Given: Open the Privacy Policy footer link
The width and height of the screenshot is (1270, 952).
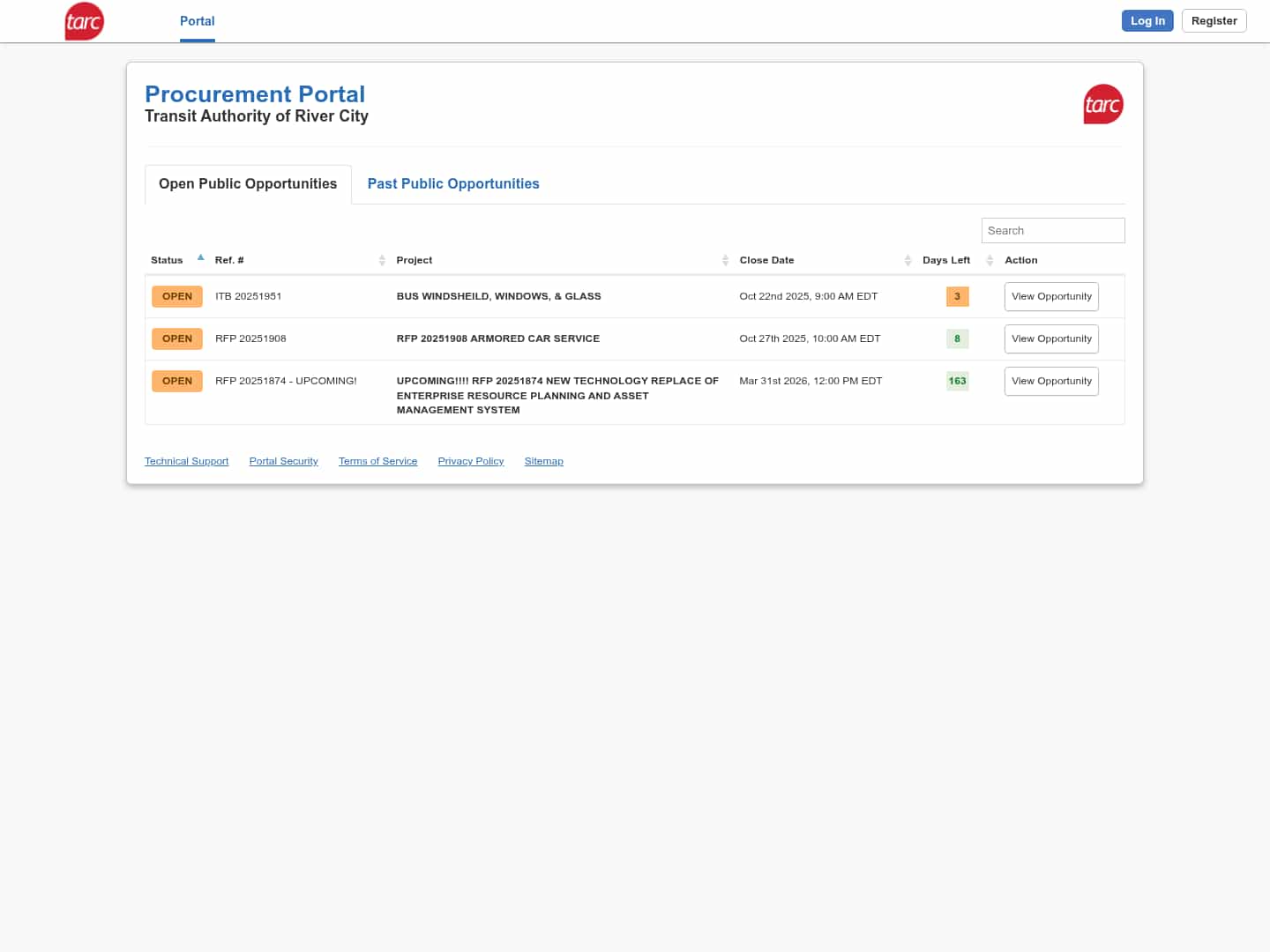Looking at the screenshot, I should click(471, 462).
